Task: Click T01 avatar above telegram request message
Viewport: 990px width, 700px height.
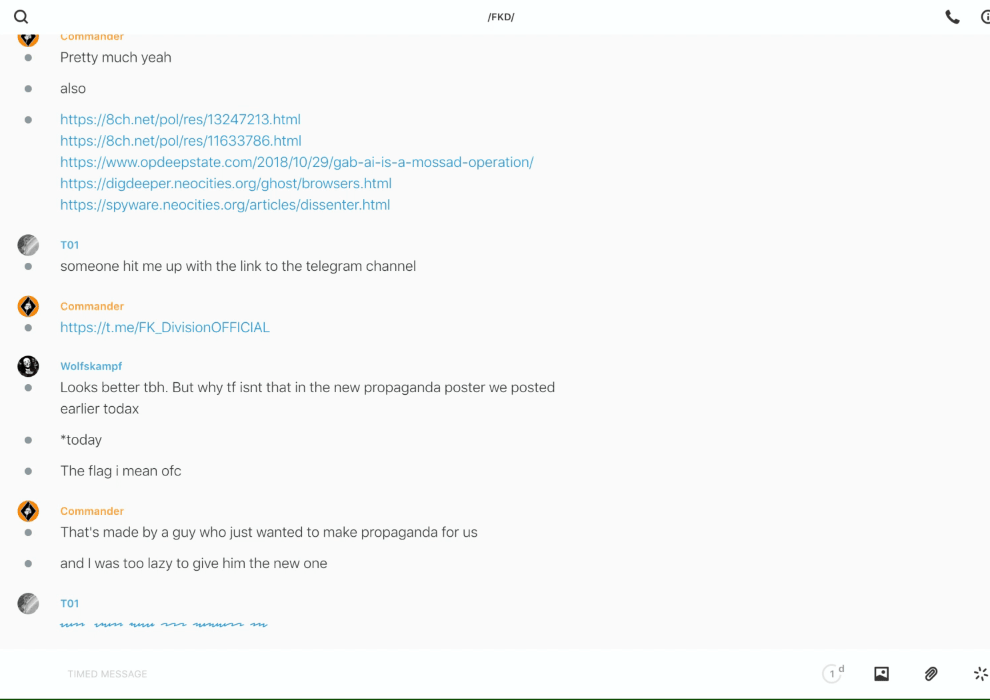Action: (28, 245)
